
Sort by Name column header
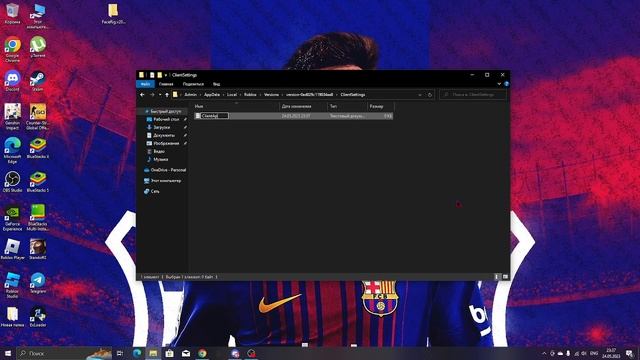click(x=236, y=107)
